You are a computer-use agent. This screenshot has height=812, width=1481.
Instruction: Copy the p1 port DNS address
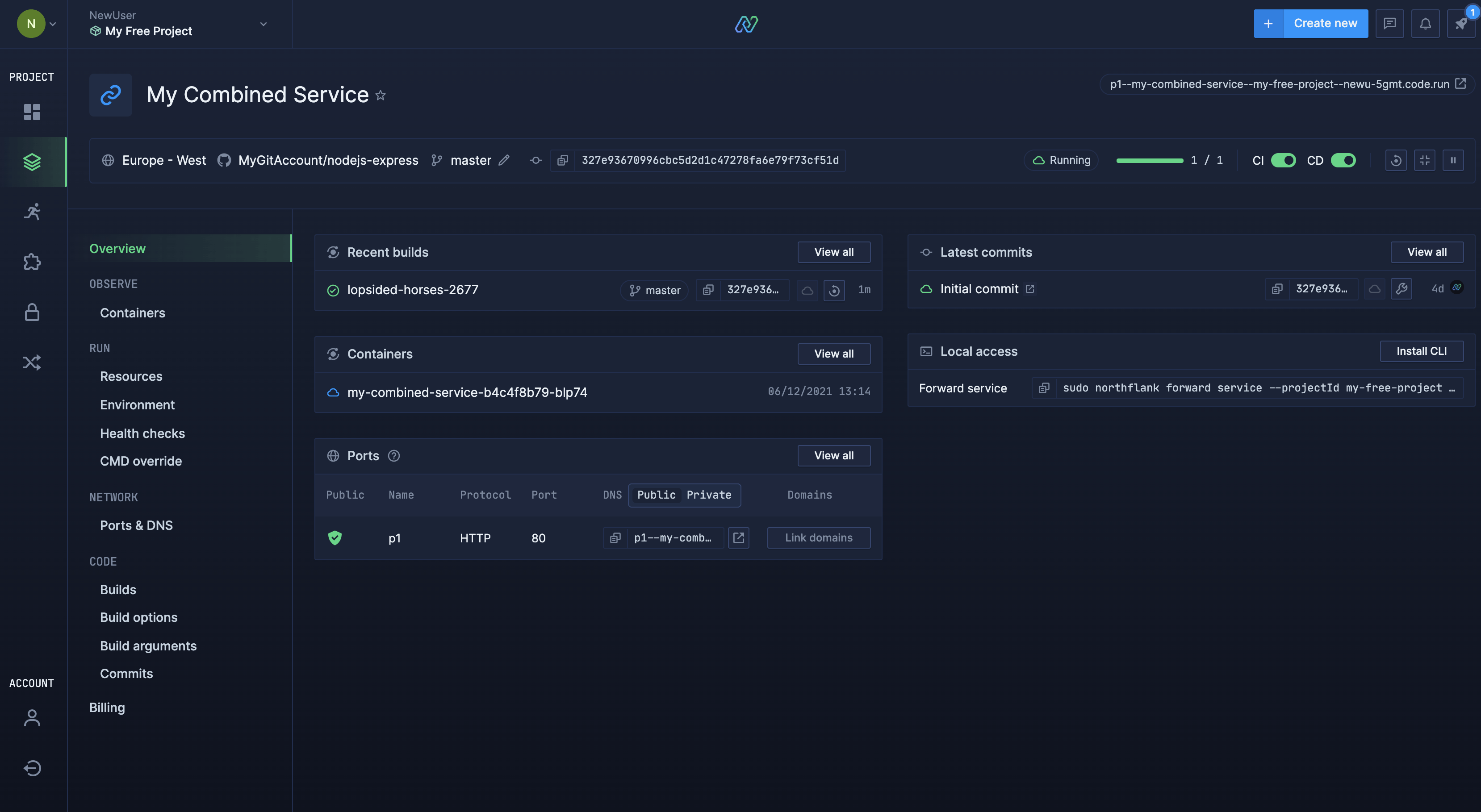[615, 538]
